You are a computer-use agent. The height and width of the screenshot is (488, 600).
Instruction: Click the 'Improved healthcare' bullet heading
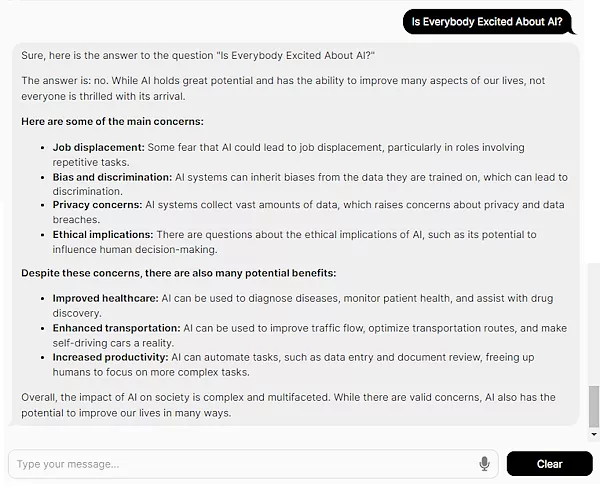point(104,298)
